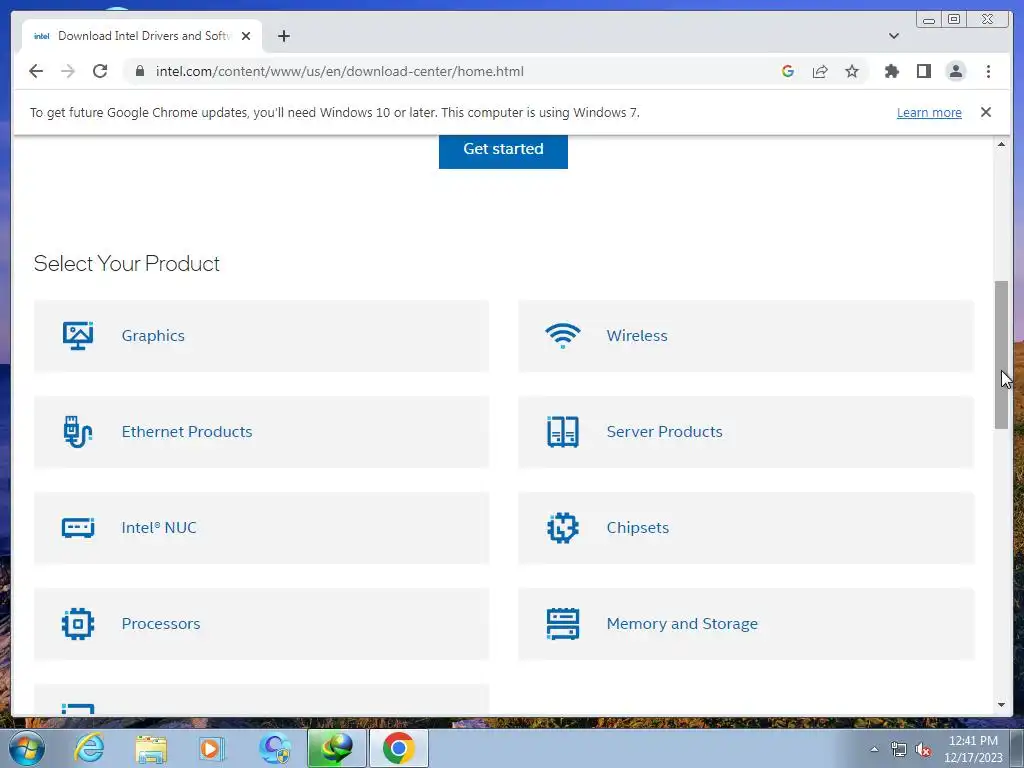Click the page vertical scrollbar thumb
The image size is (1024, 768).
[x=1001, y=355]
